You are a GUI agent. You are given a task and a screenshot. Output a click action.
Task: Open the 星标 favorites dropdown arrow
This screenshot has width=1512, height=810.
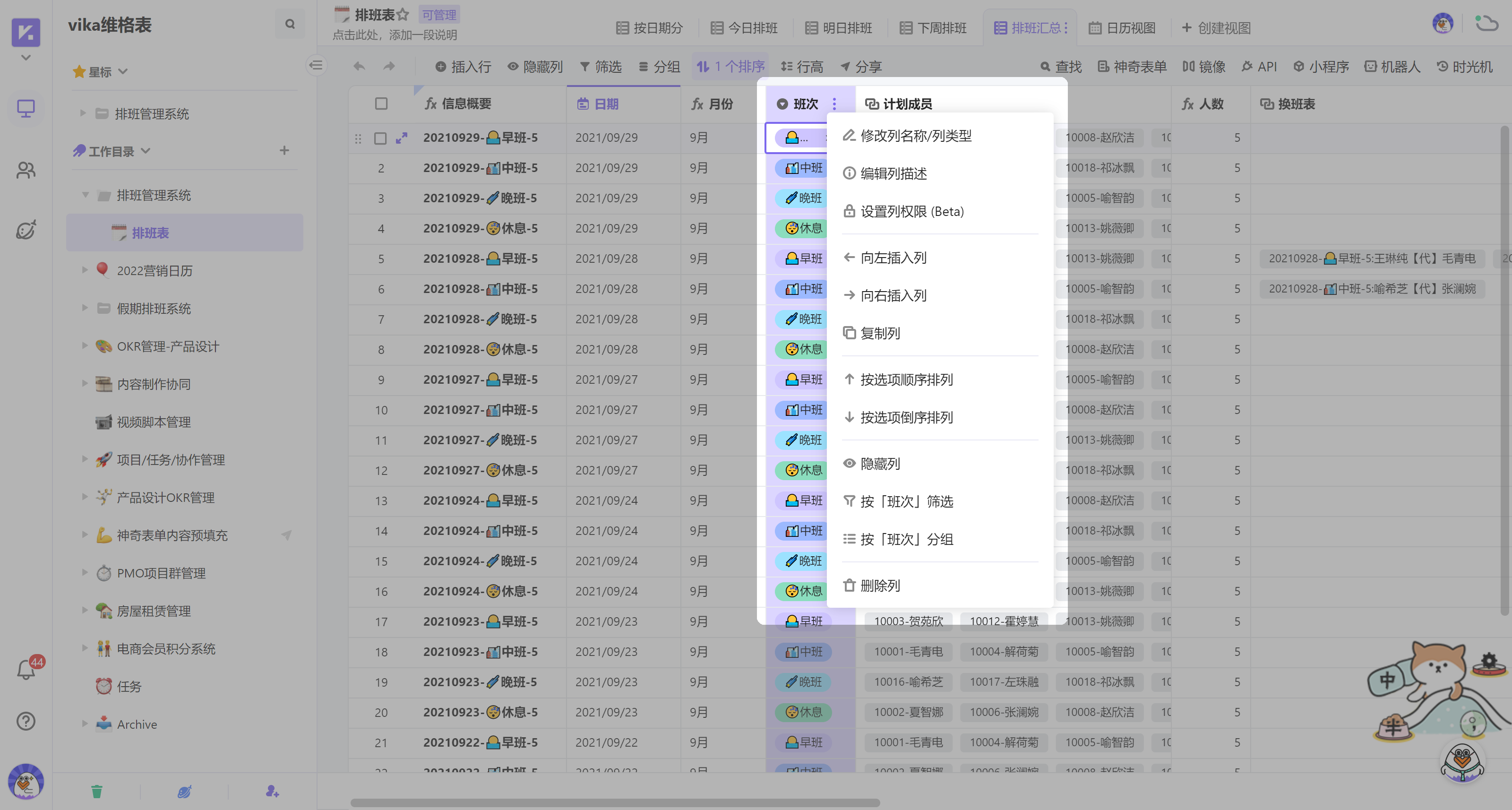(x=123, y=72)
